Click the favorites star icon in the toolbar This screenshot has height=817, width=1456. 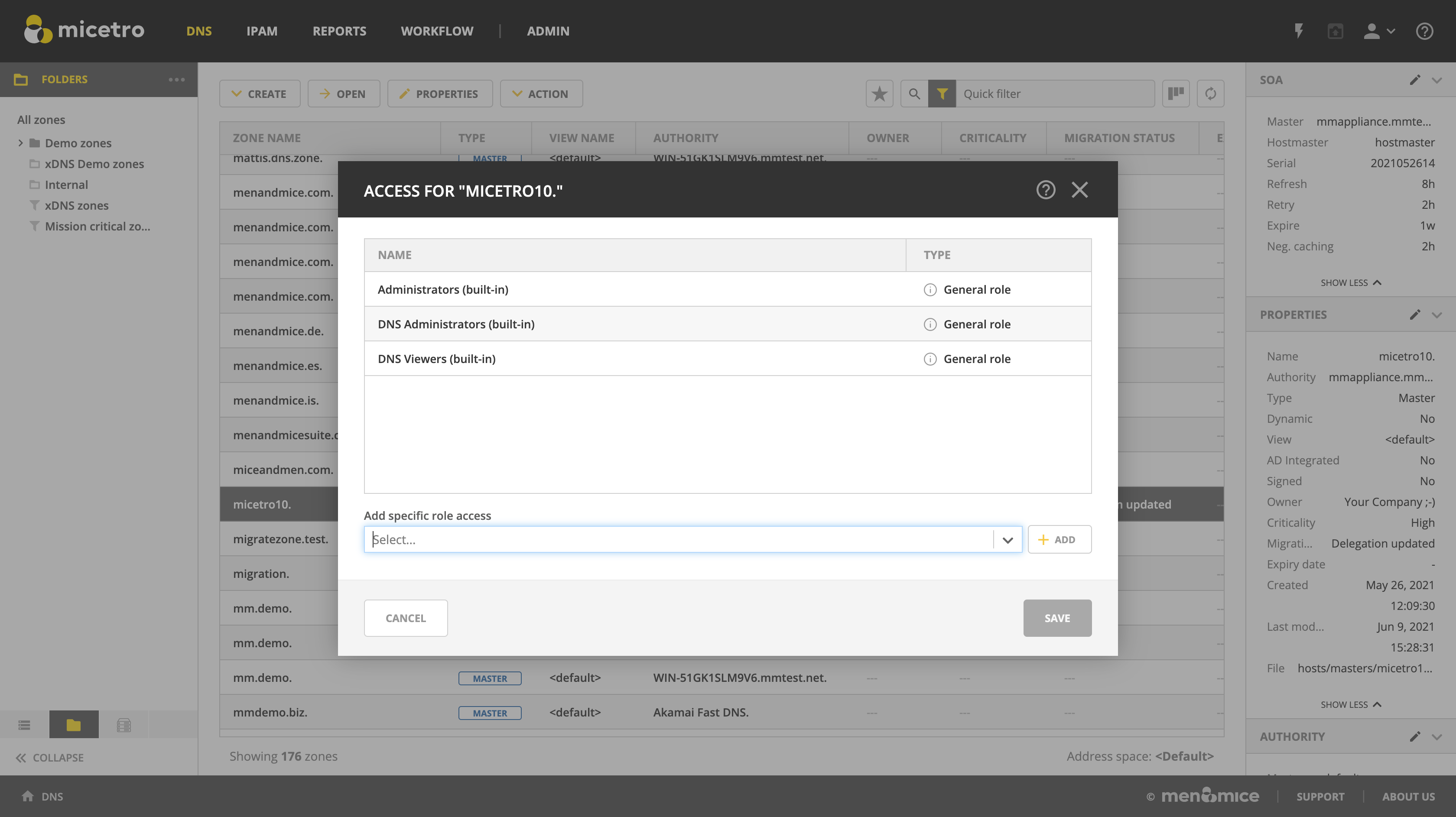[879, 94]
